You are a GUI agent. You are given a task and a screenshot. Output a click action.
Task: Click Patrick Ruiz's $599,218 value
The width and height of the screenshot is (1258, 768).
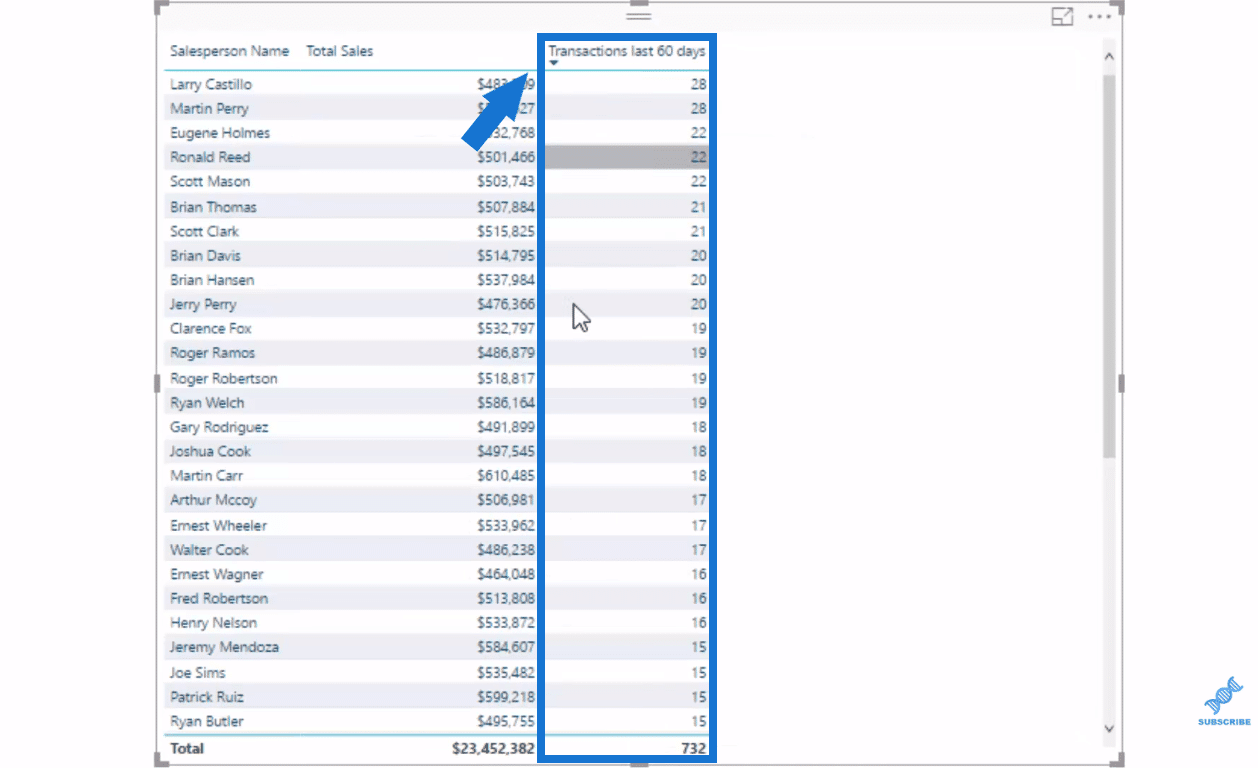point(506,696)
